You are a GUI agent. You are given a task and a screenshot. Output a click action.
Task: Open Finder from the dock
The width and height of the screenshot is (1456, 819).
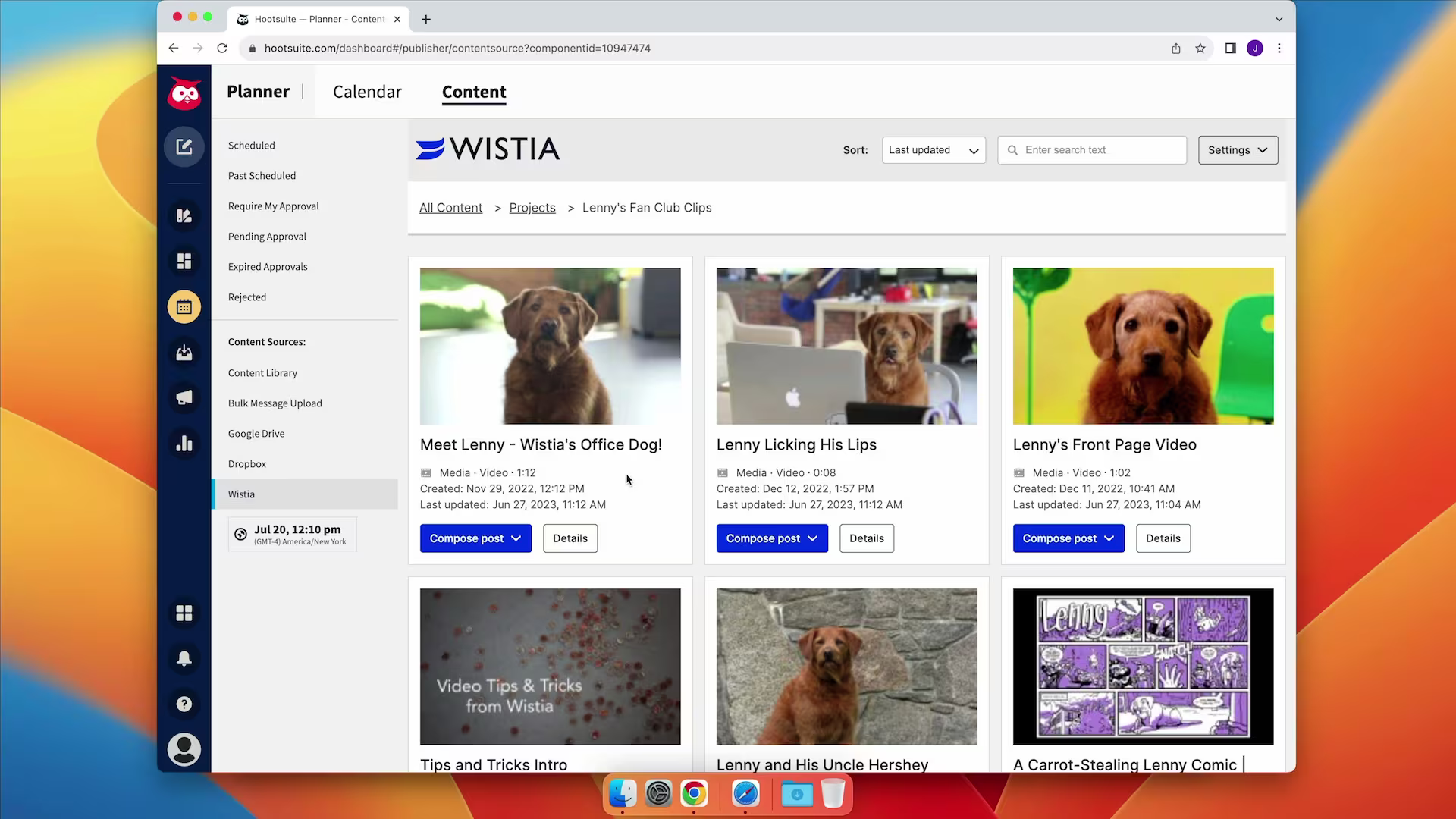point(623,794)
